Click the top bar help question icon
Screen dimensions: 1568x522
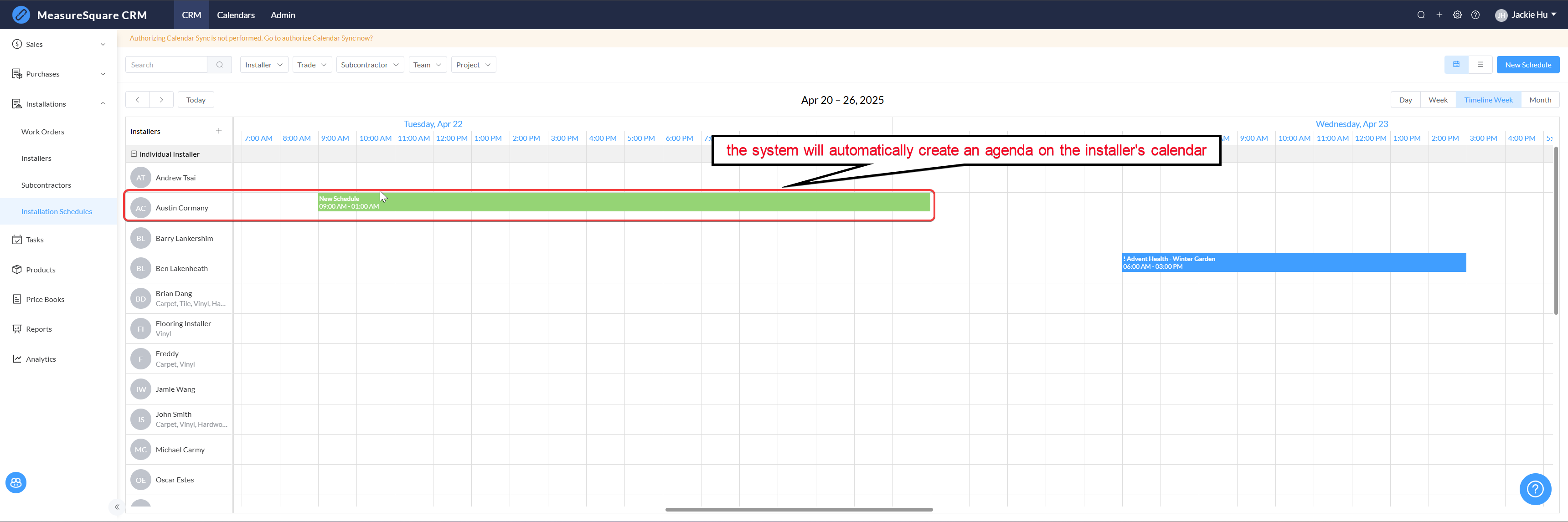point(1475,15)
